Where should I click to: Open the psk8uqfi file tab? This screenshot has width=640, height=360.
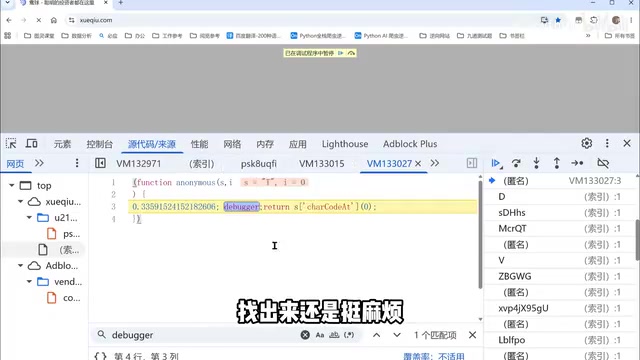pyautogui.click(x=259, y=164)
